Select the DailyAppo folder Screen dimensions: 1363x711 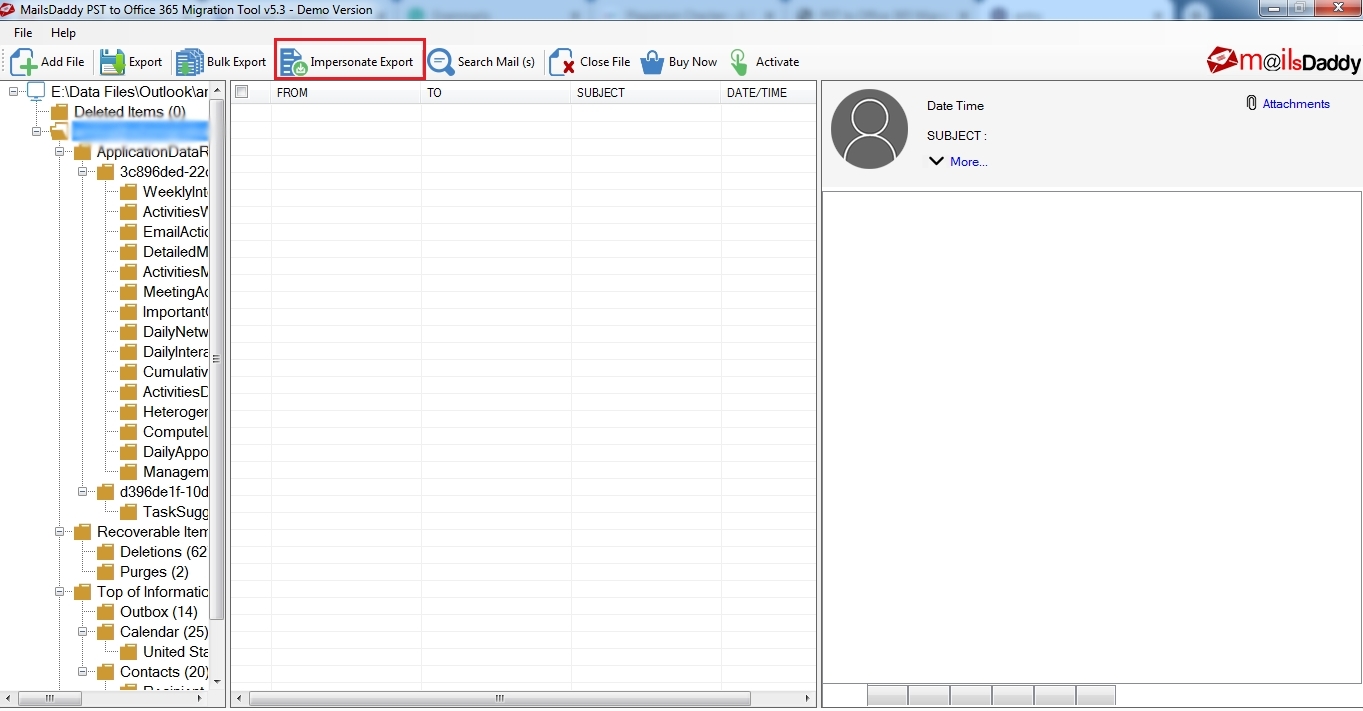click(x=164, y=451)
